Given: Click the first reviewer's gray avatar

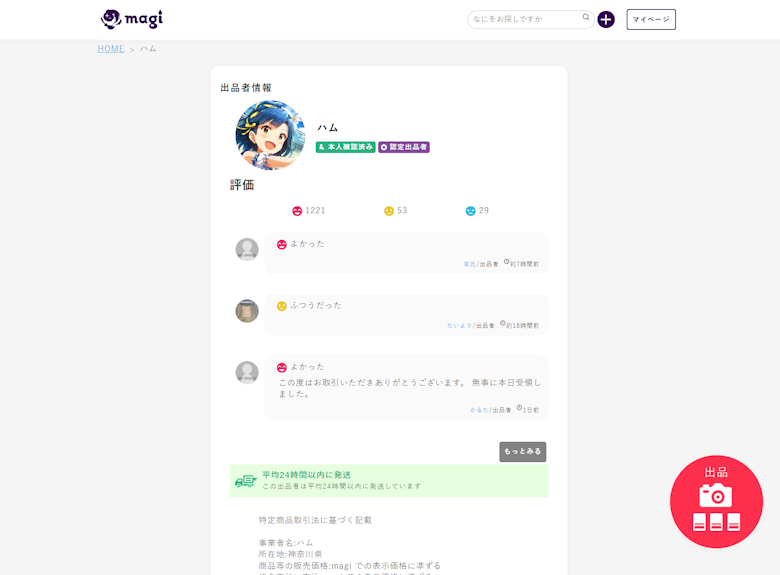Looking at the screenshot, I should 247,249.
